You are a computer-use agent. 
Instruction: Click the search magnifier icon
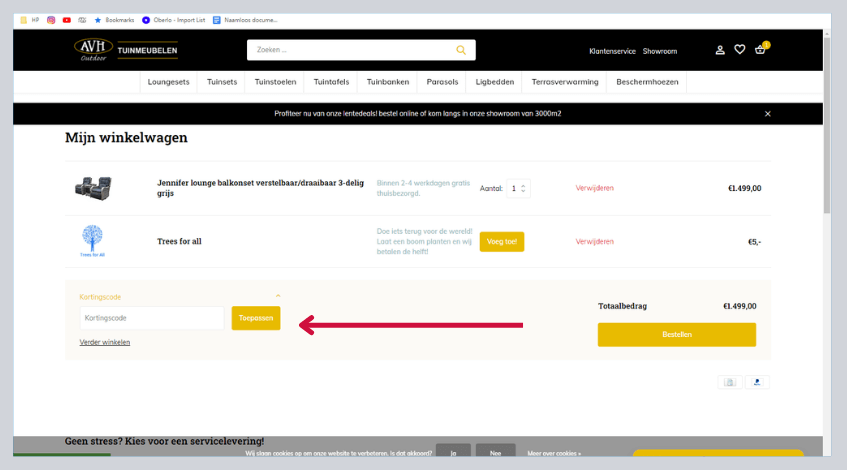tap(460, 50)
